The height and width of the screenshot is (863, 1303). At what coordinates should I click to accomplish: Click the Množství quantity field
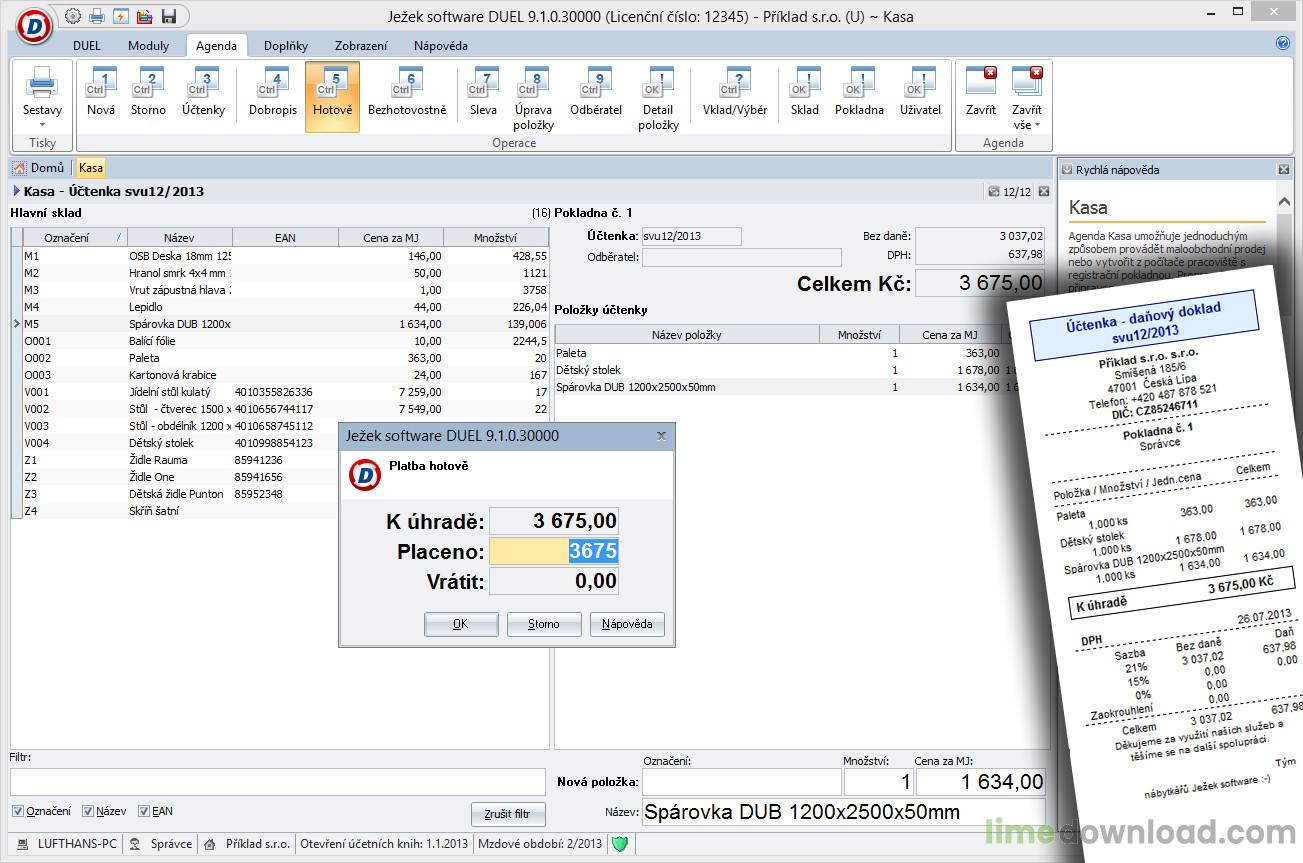point(878,782)
